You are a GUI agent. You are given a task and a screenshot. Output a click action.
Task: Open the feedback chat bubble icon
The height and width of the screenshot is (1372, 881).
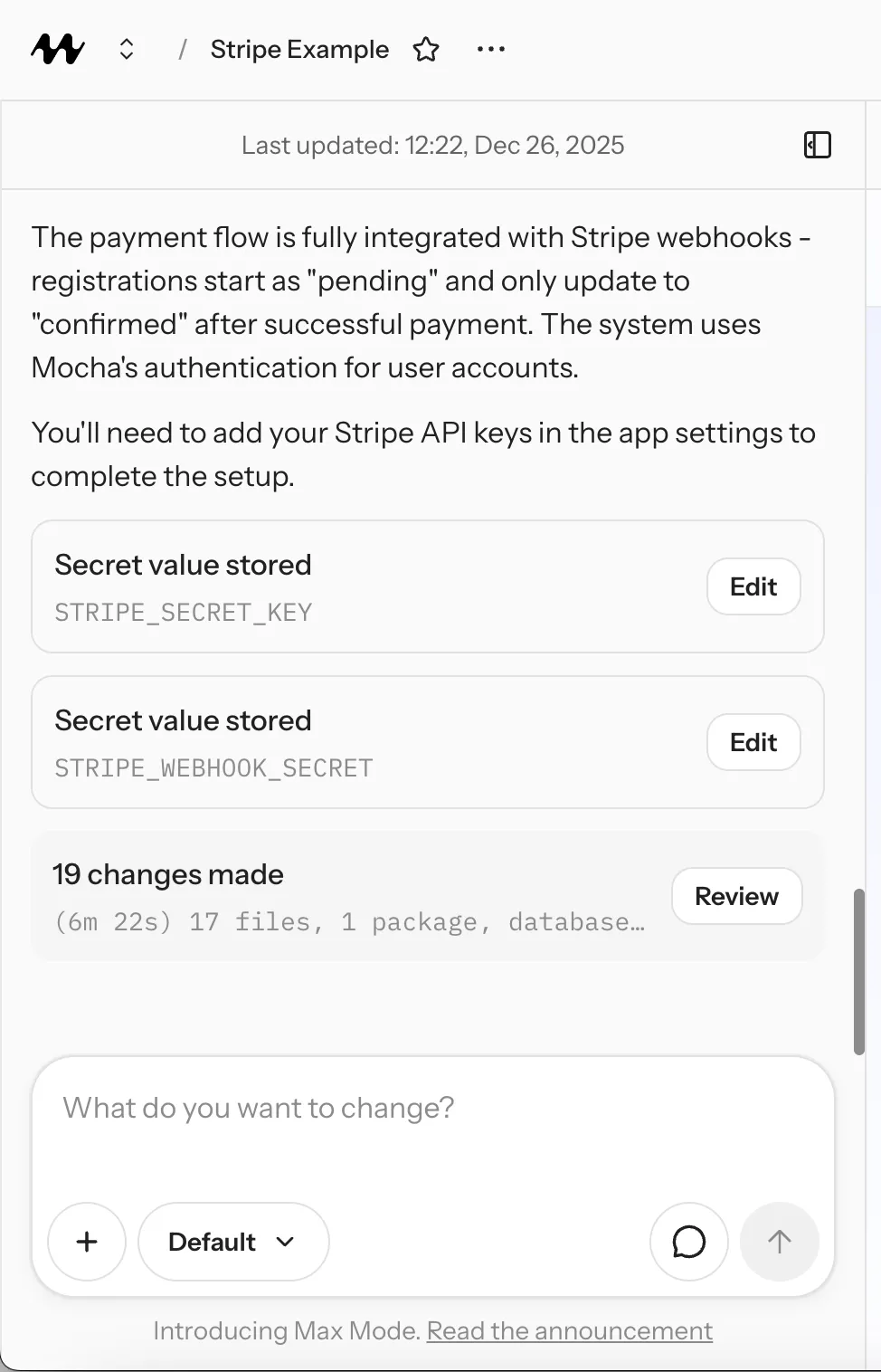[688, 1242]
